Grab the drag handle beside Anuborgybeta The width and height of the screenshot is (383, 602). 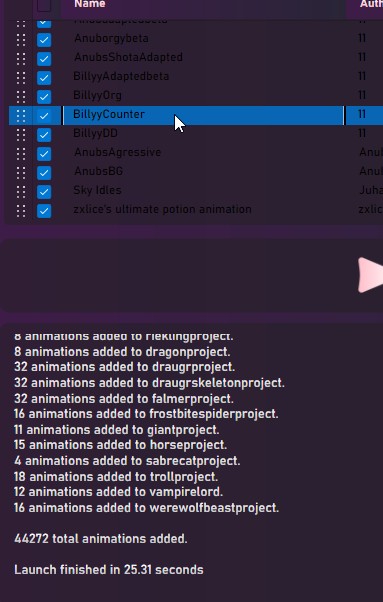[x=21, y=39]
